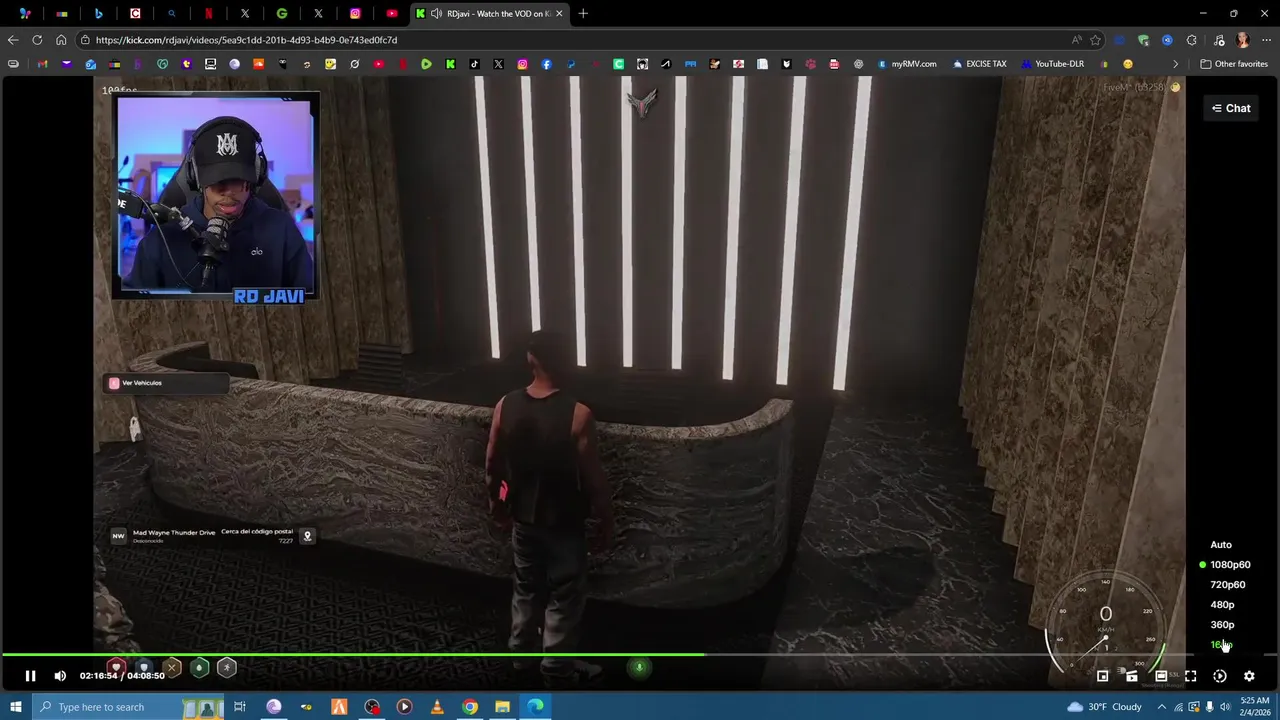Open the Facebook bookmark icon

point(546,64)
